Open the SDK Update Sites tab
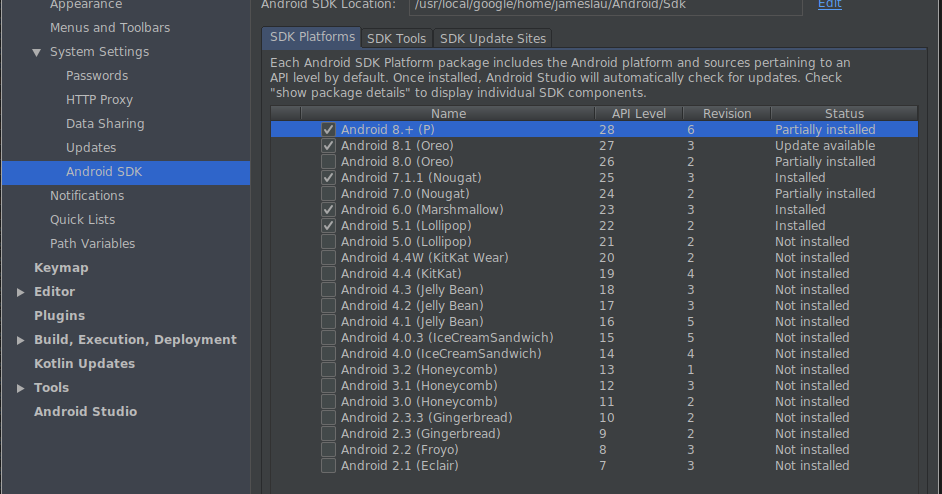 point(493,39)
